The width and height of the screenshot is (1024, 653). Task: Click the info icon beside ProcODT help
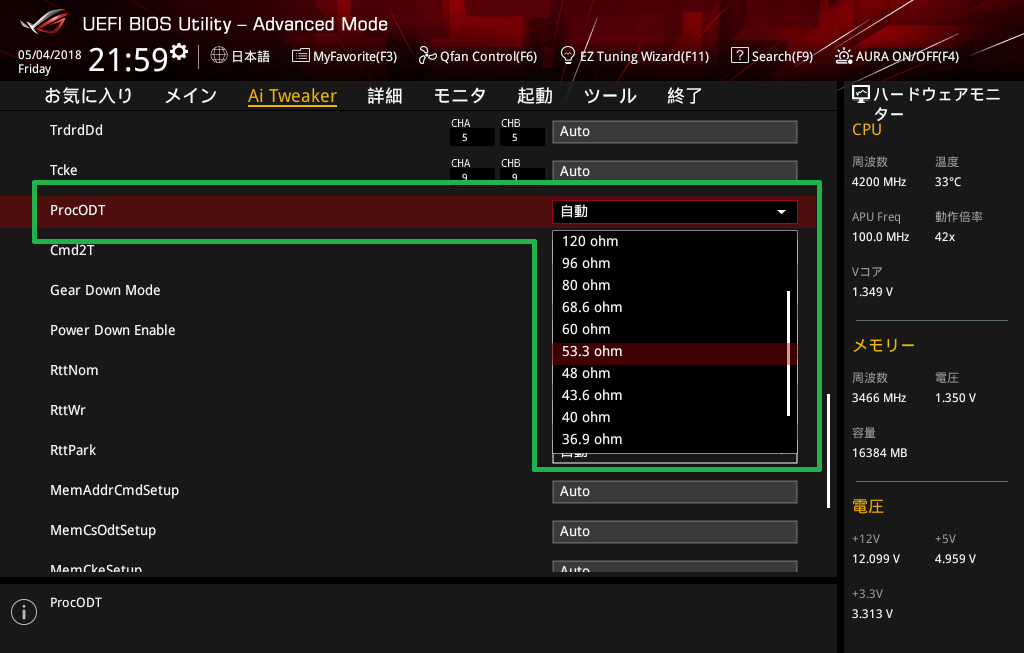pos(24,612)
